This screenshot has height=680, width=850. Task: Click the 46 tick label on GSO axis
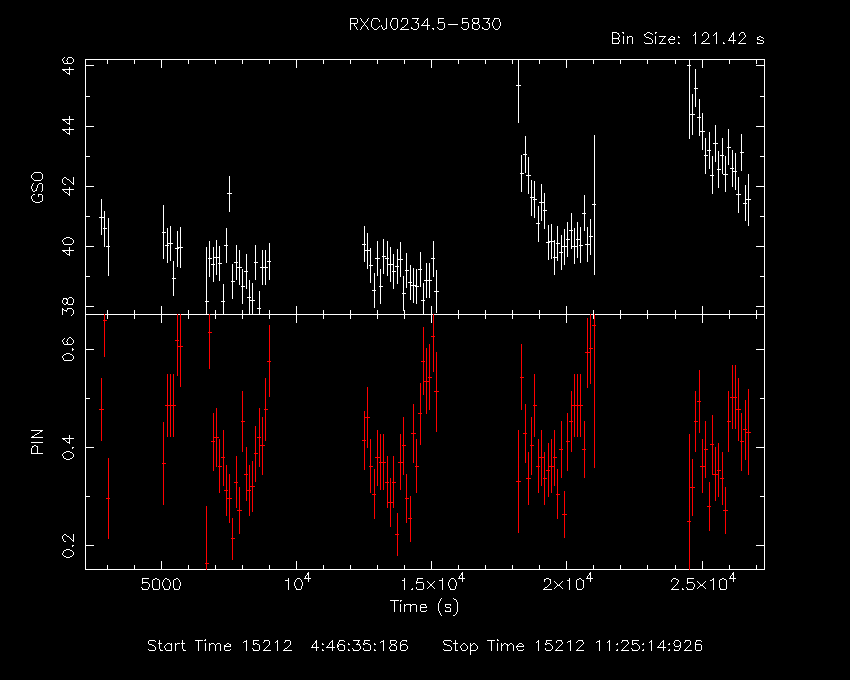click(69, 67)
